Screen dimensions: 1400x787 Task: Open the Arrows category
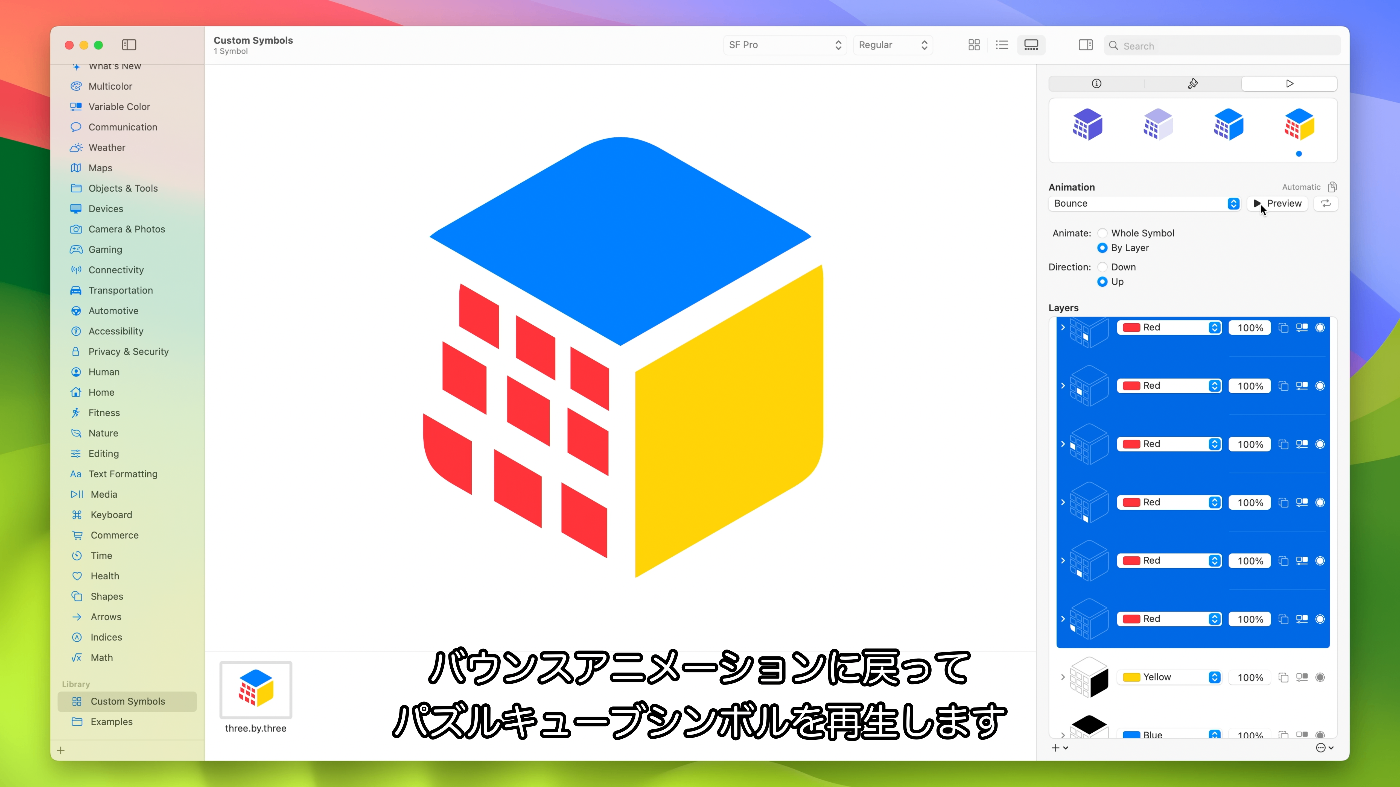click(x=106, y=617)
